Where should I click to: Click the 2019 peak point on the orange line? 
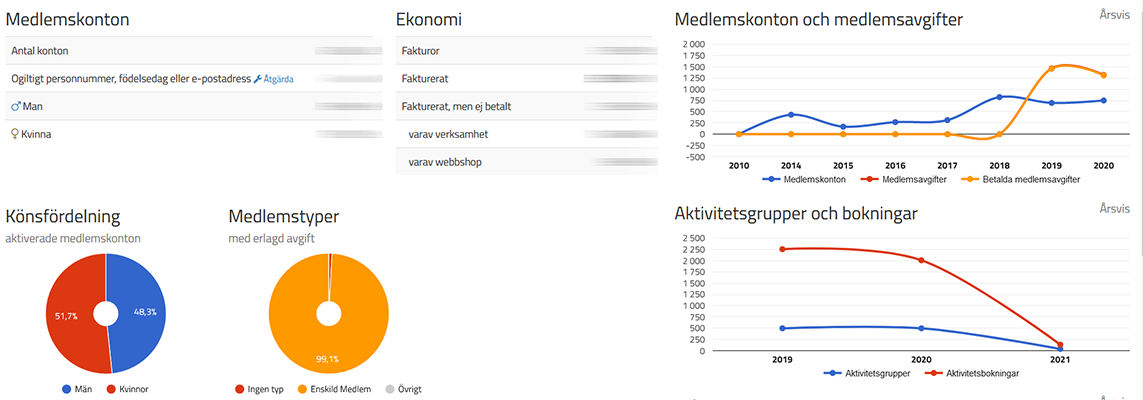1052,68
